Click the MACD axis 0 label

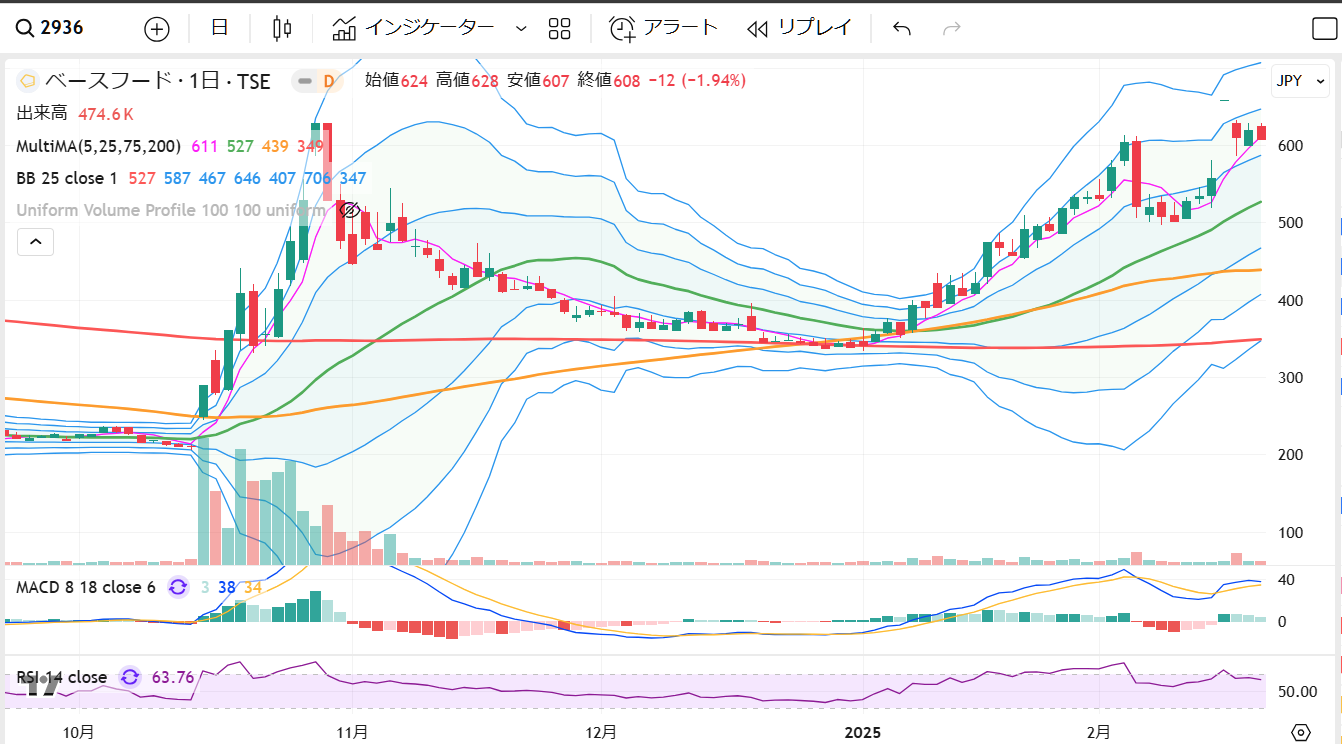point(1282,622)
